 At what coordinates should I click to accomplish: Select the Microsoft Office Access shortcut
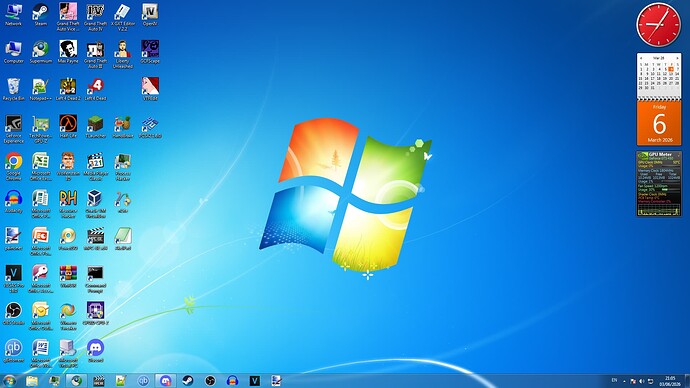pos(40,278)
